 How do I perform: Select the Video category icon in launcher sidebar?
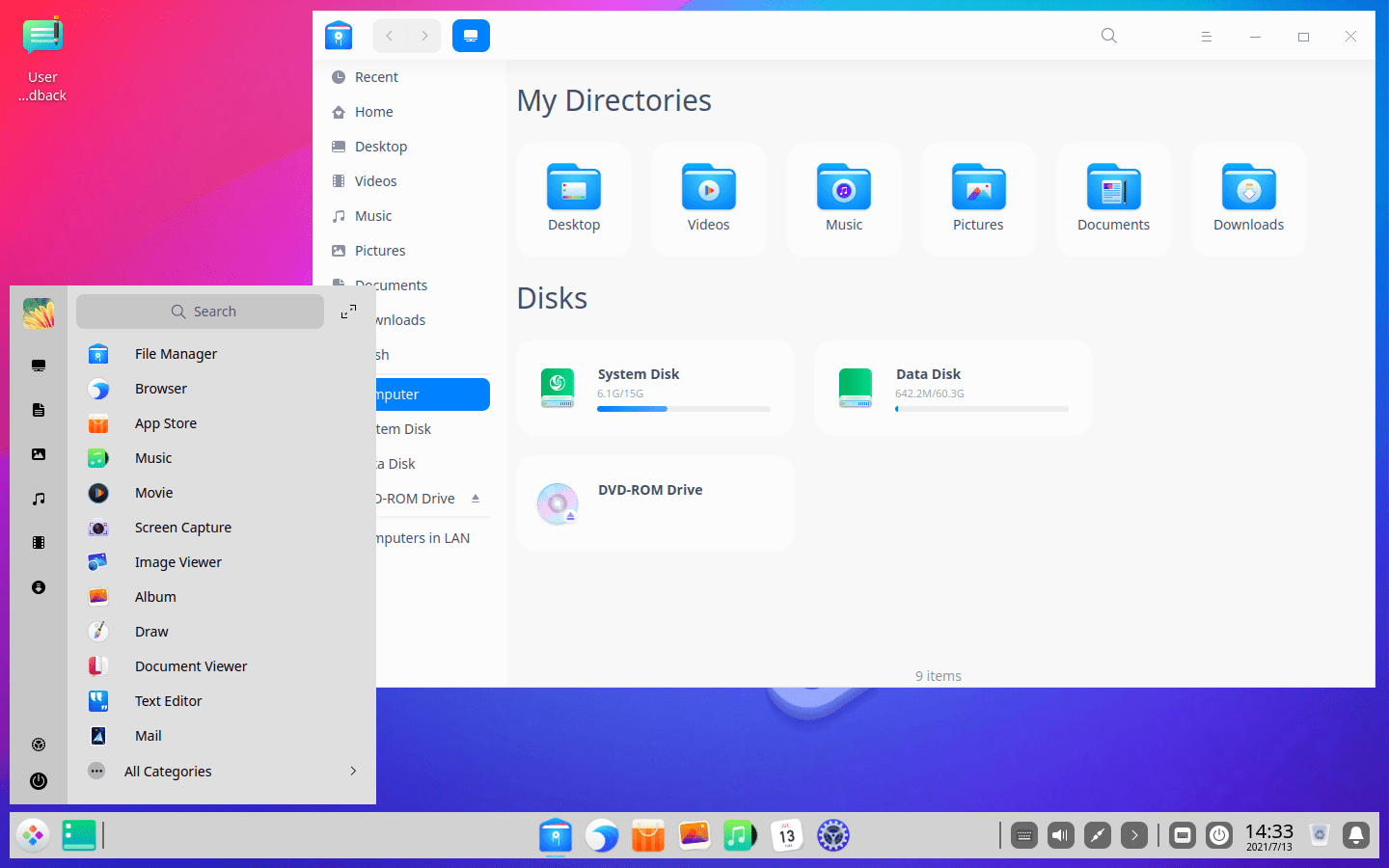pos(38,542)
